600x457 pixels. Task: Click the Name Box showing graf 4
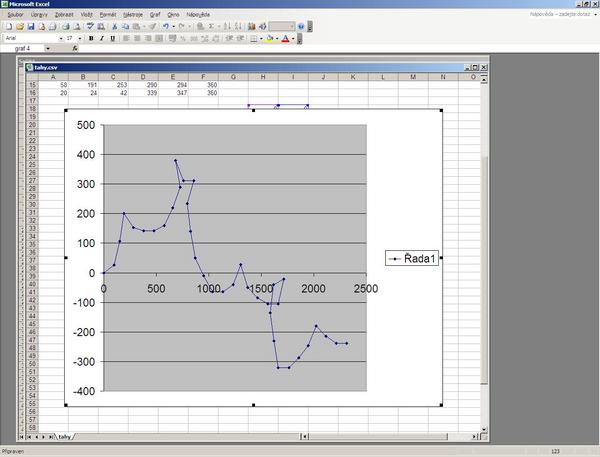[22, 48]
